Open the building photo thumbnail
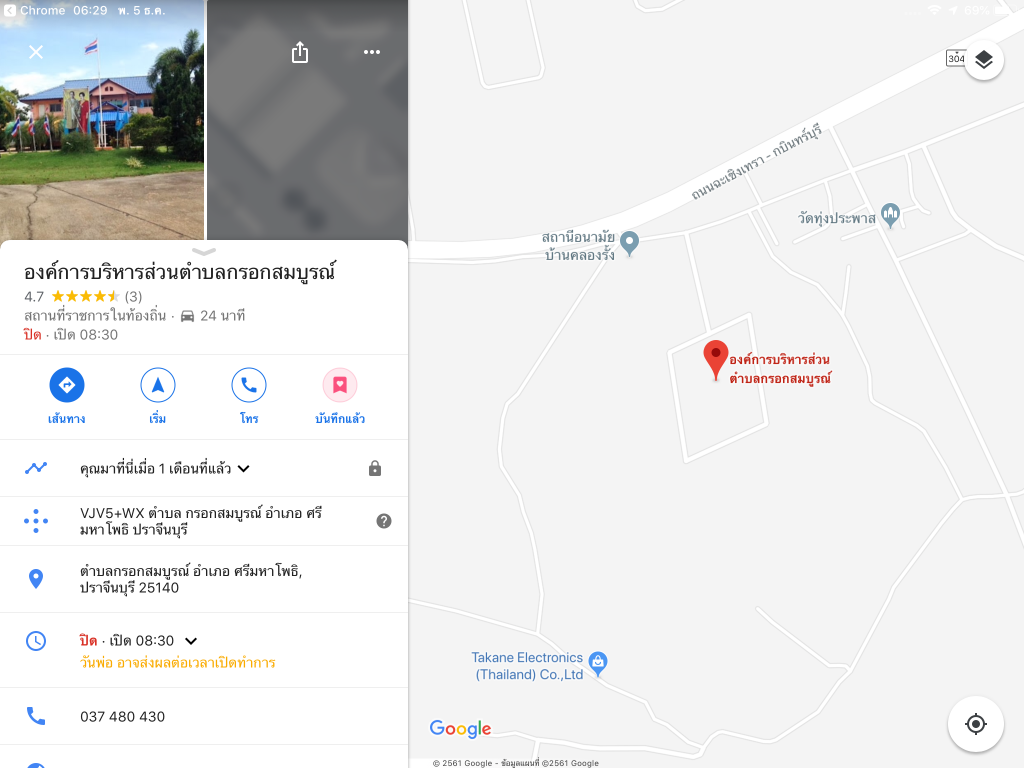This screenshot has width=1024, height=768. (x=102, y=120)
